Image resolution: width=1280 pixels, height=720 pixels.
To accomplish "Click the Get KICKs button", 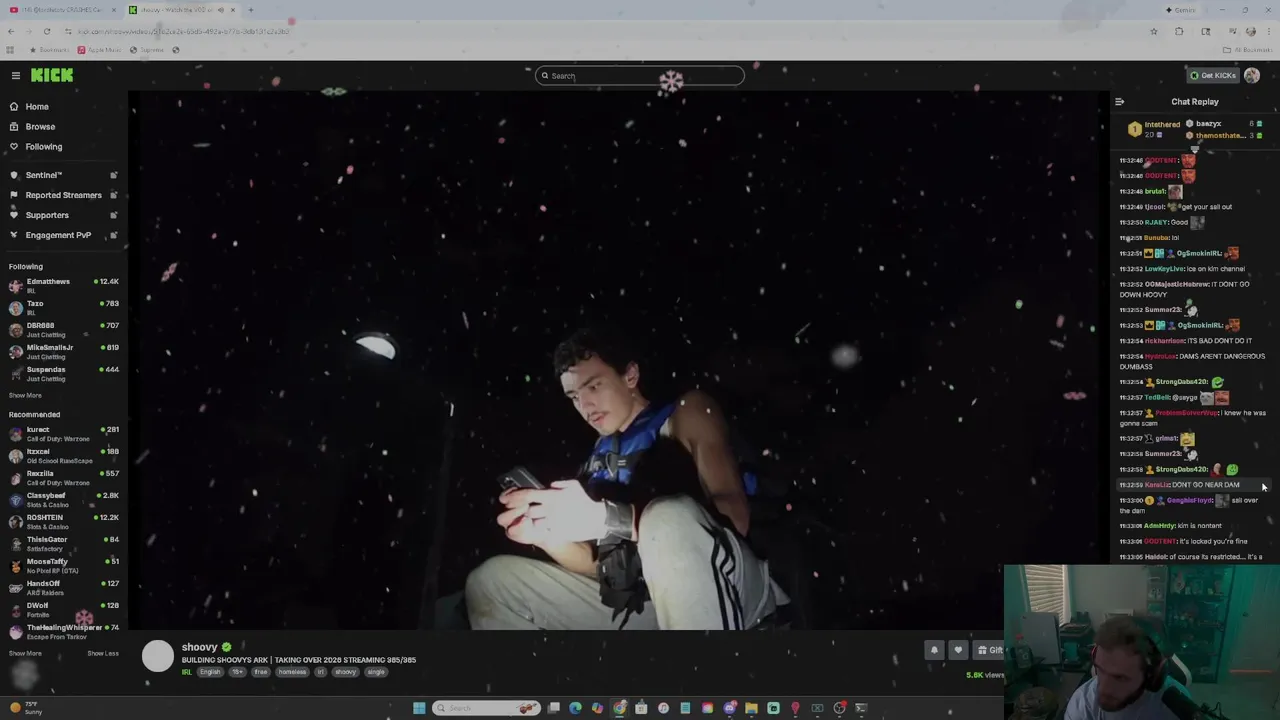I will click(x=1213, y=75).
